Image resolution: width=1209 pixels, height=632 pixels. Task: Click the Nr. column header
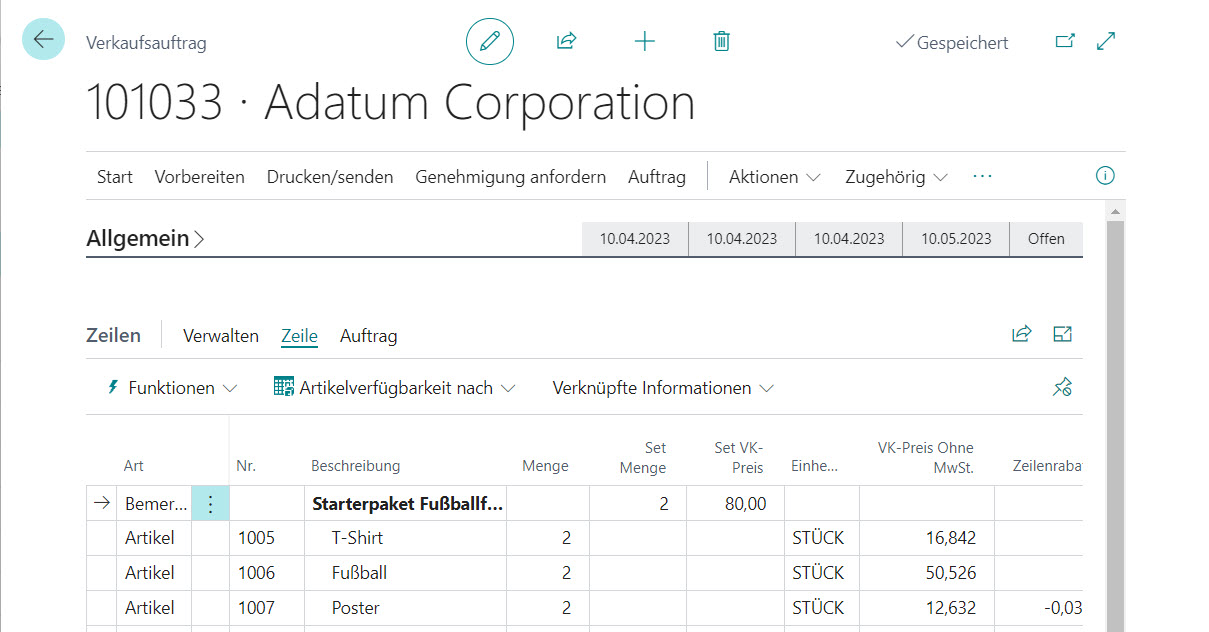point(246,466)
